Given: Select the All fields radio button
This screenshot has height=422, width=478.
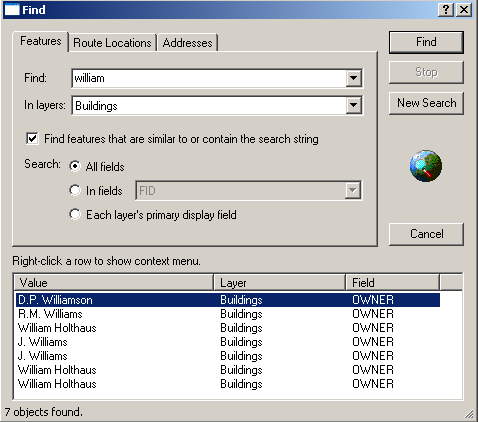Looking at the screenshot, I should (x=75, y=166).
